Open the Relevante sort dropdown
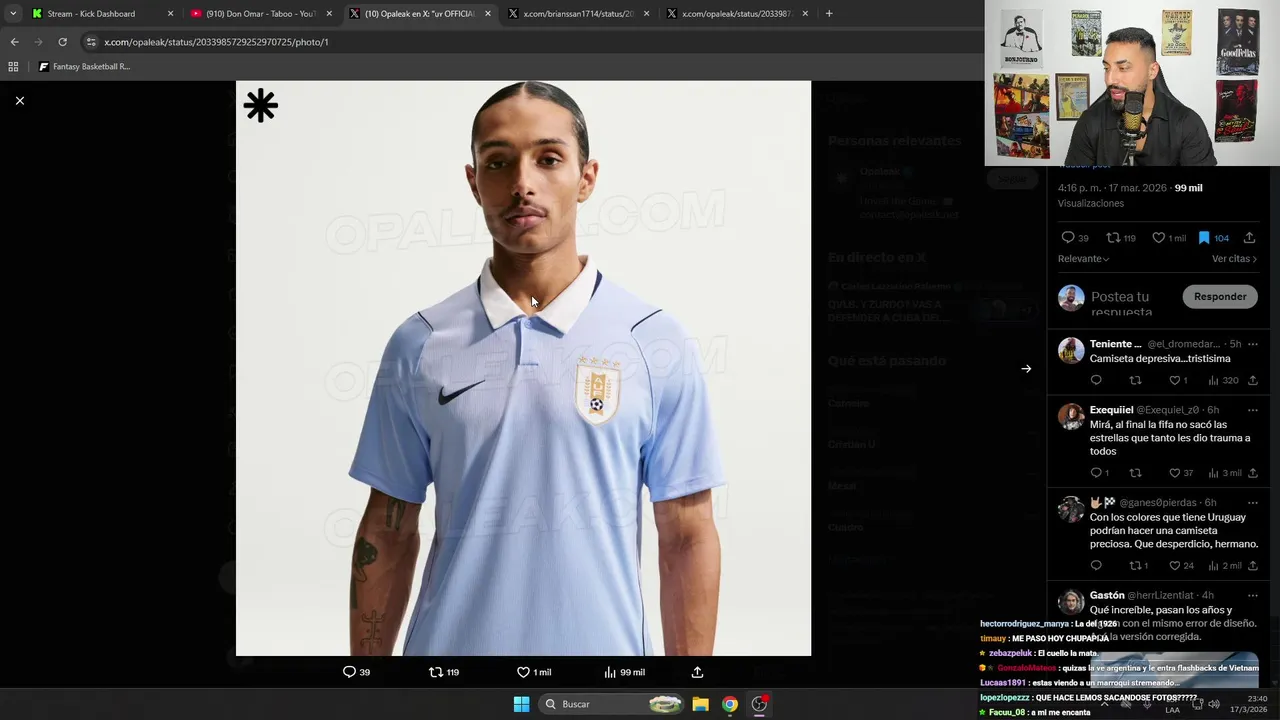 pyautogui.click(x=1083, y=259)
